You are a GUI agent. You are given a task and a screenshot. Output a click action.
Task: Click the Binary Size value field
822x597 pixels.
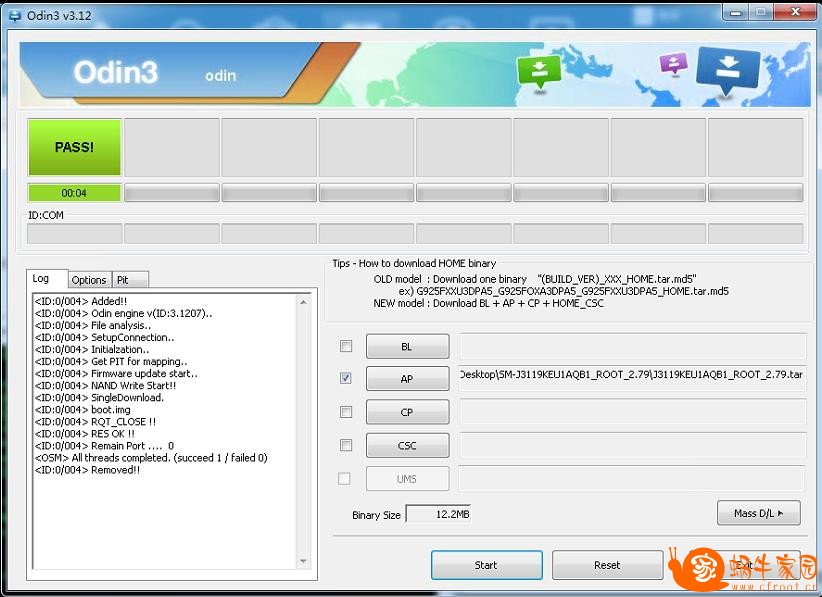tap(438, 514)
